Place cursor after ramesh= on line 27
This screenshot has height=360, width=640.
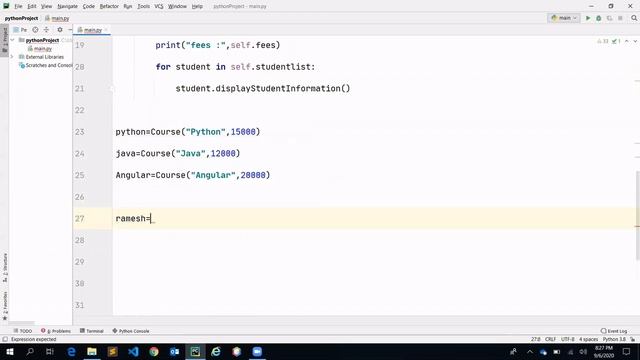pos(151,218)
